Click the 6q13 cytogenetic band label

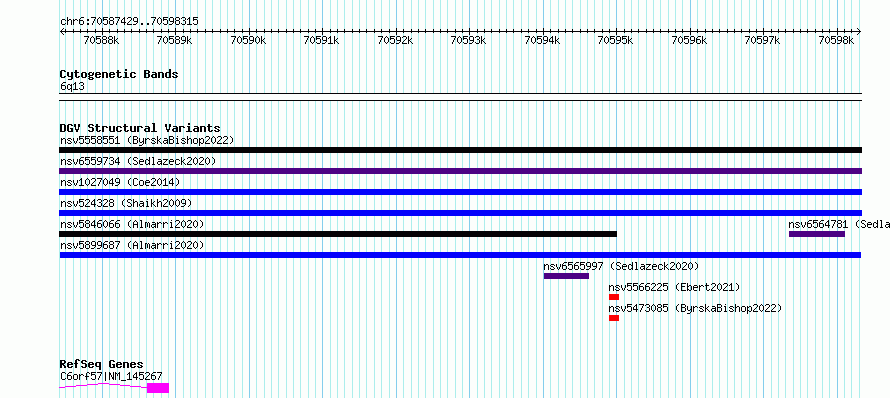pos(73,87)
